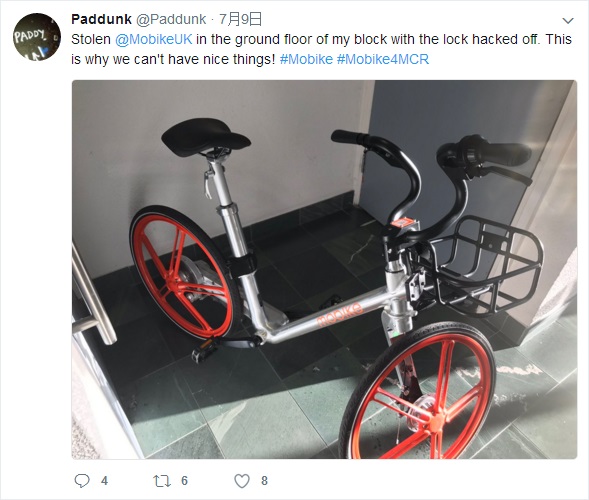
Task: Click the reply speech bubble icon
Action: 82,480
